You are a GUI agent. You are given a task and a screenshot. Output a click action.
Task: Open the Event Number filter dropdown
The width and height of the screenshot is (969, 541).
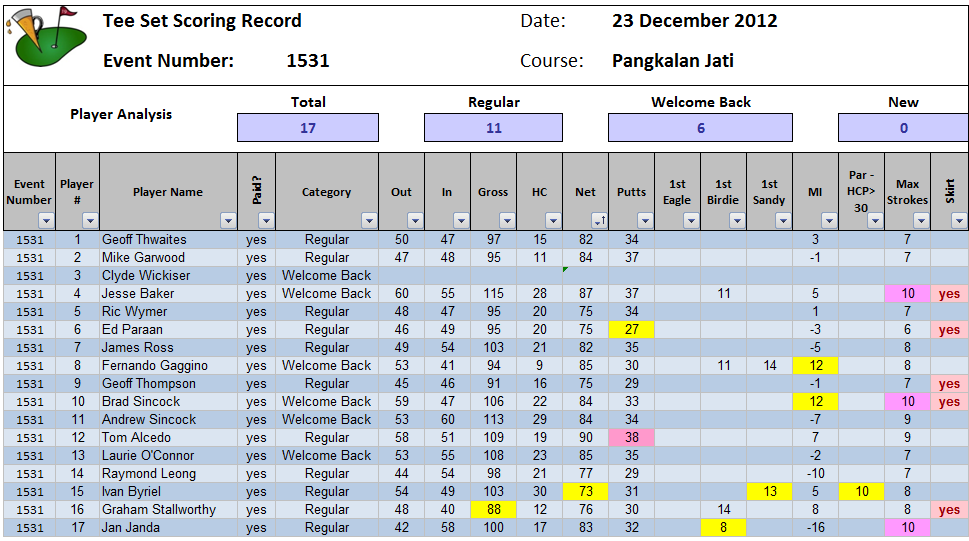[44, 221]
